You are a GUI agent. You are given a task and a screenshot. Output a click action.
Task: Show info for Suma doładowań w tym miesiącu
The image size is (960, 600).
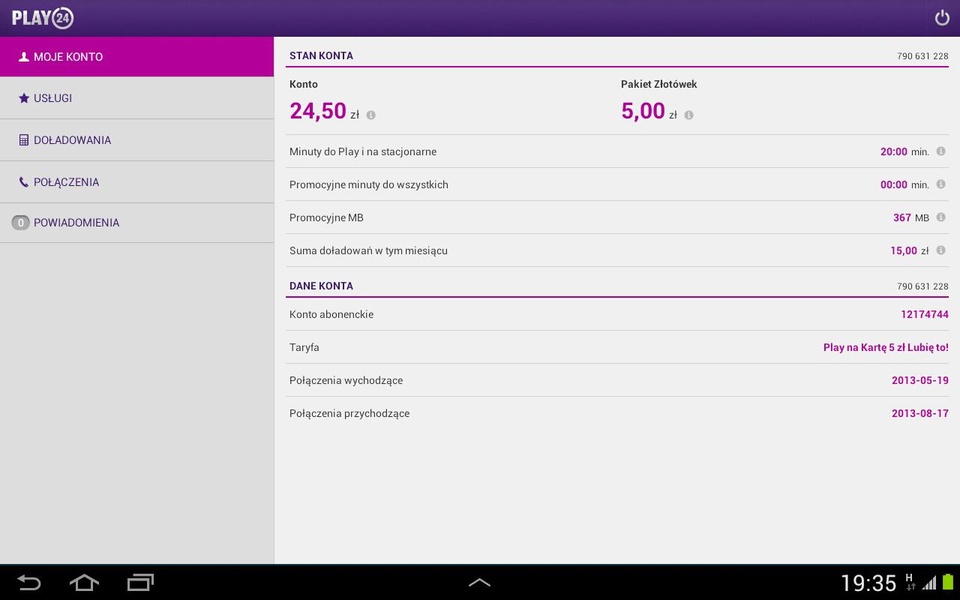pyautogui.click(x=941, y=250)
